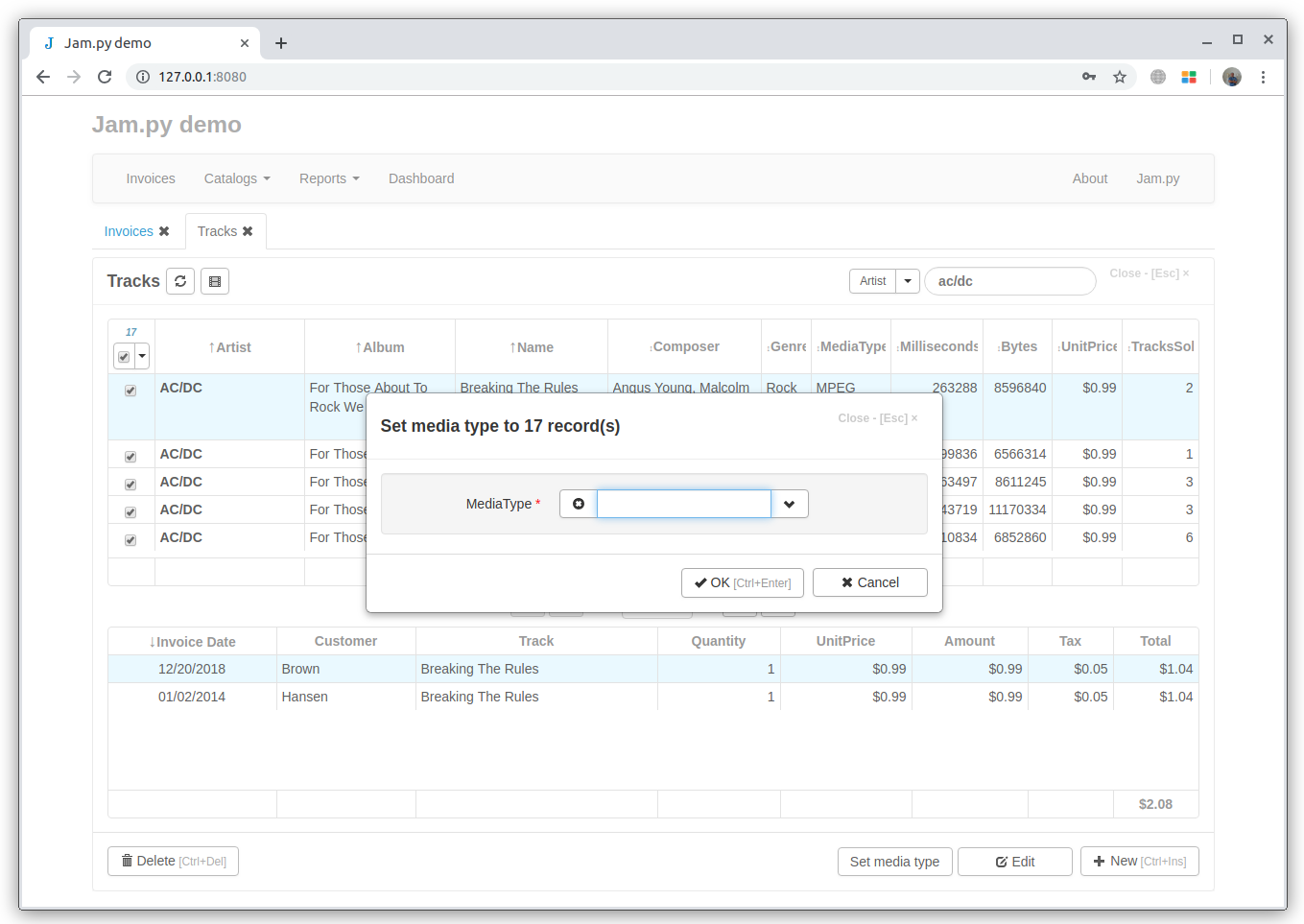Sort by the Name column header
Screen dimensions: 1304x924
point(532,347)
